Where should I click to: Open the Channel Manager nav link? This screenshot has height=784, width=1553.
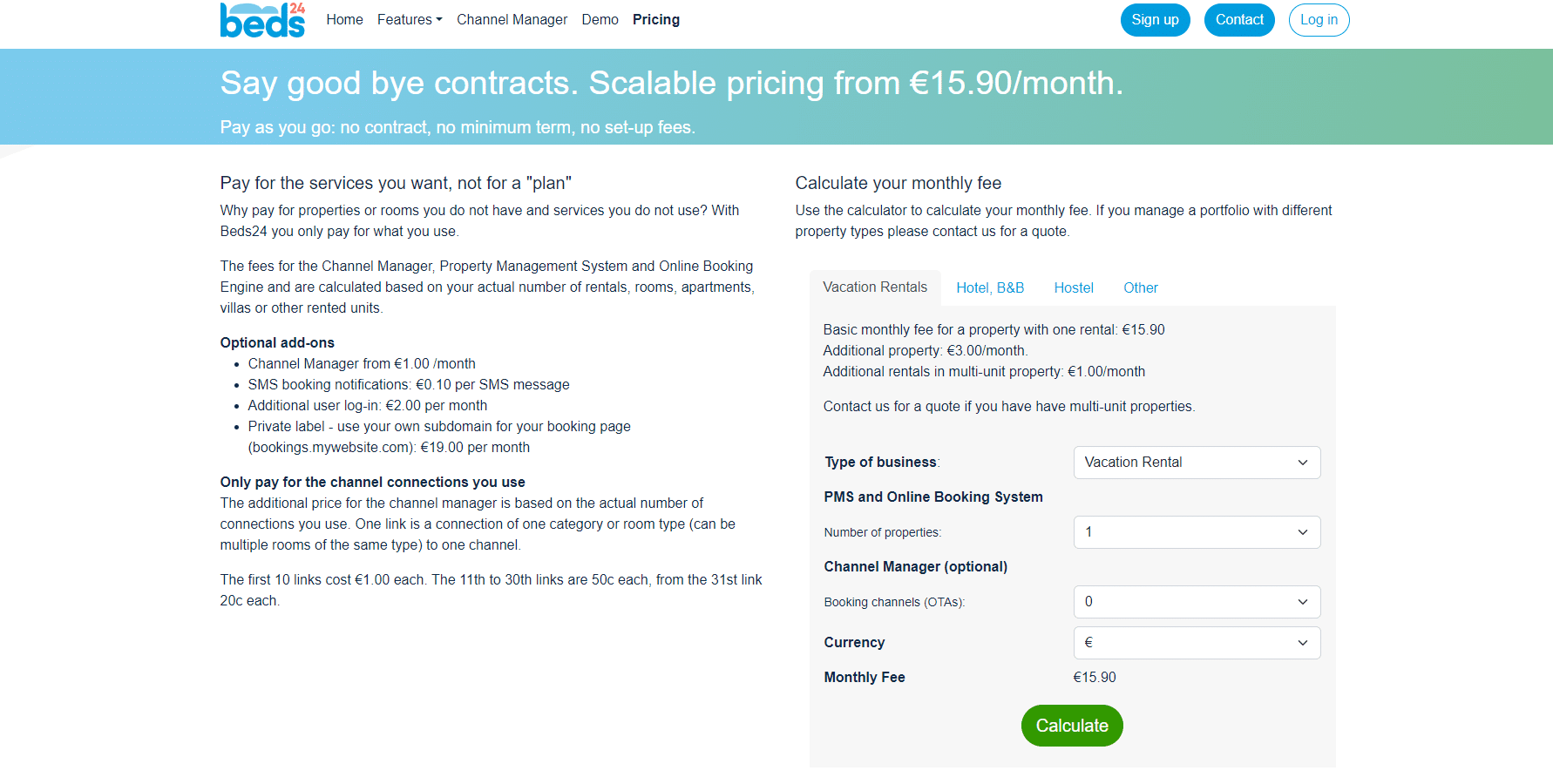[x=512, y=19]
